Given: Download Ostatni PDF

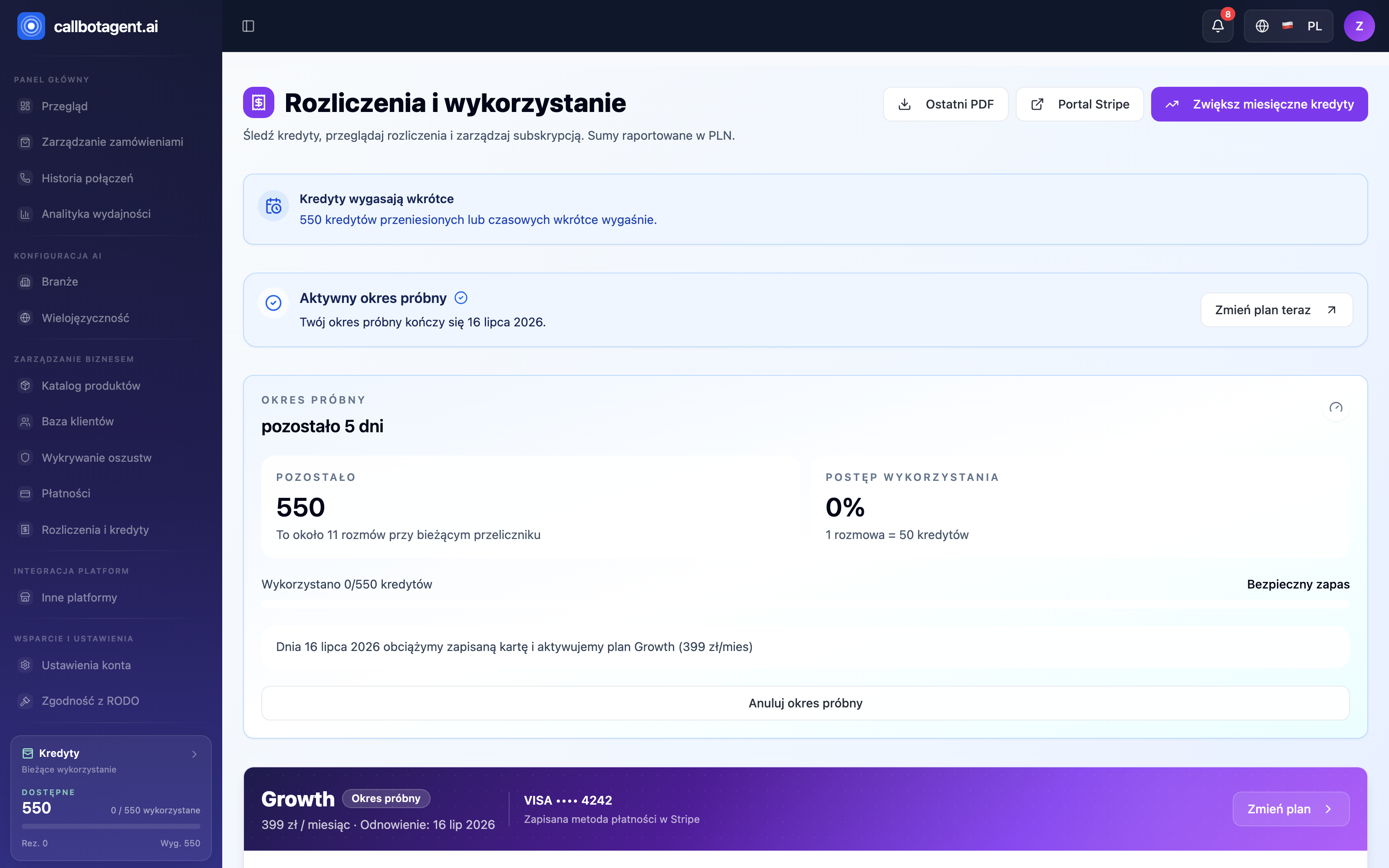Looking at the screenshot, I should (945, 104).
